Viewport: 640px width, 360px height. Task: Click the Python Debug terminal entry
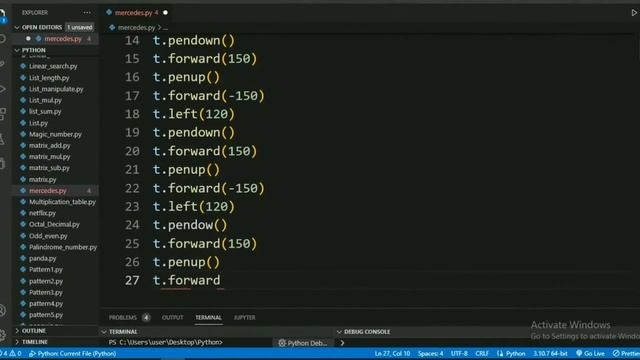(303, 343)
